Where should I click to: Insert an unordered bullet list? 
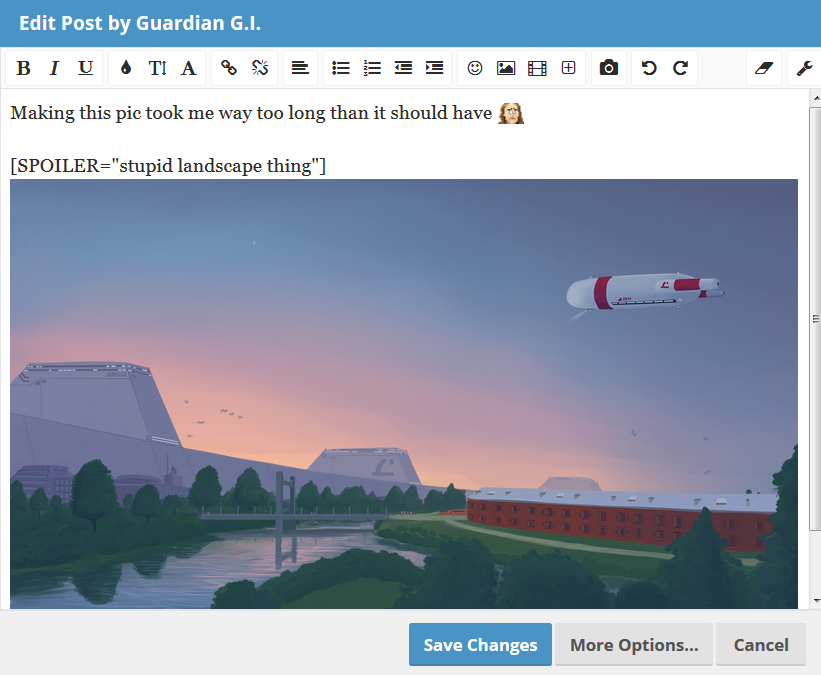(341, 68)
